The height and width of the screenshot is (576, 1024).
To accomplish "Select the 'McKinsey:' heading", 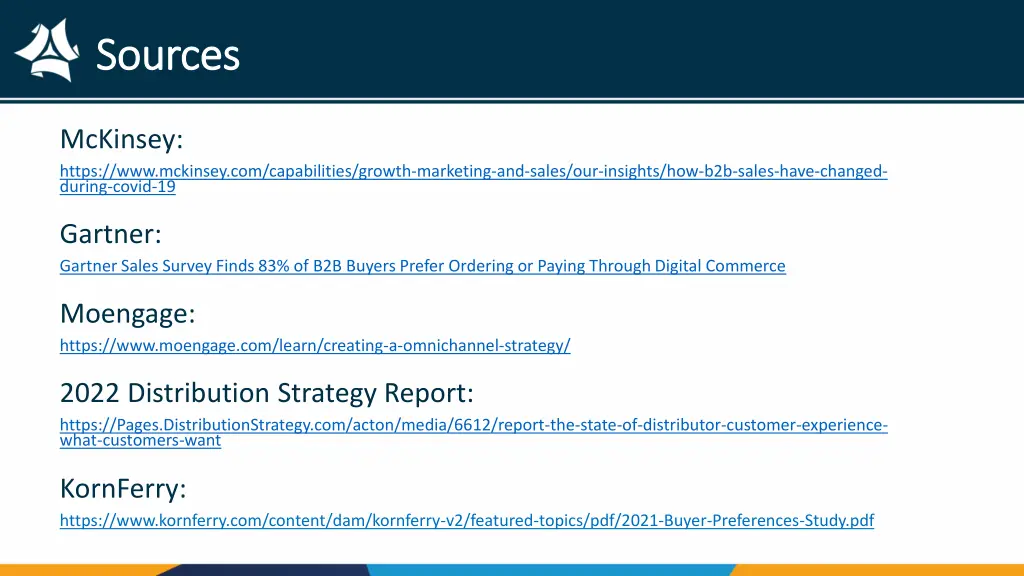I will 121,139.
